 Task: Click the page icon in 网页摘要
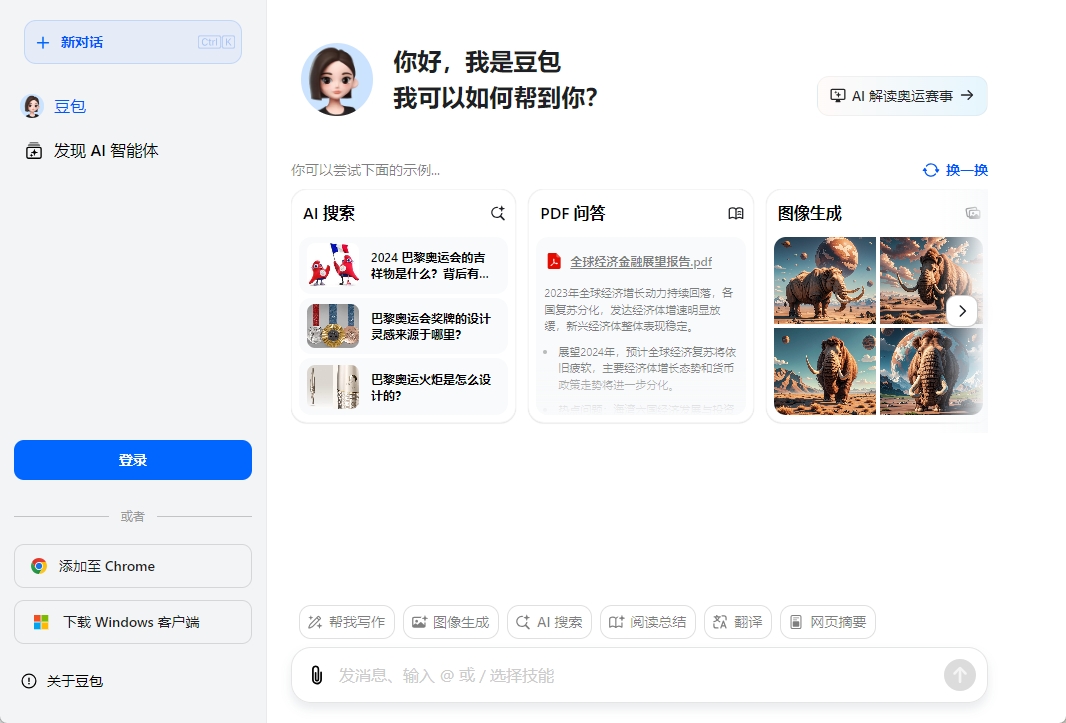796,622
